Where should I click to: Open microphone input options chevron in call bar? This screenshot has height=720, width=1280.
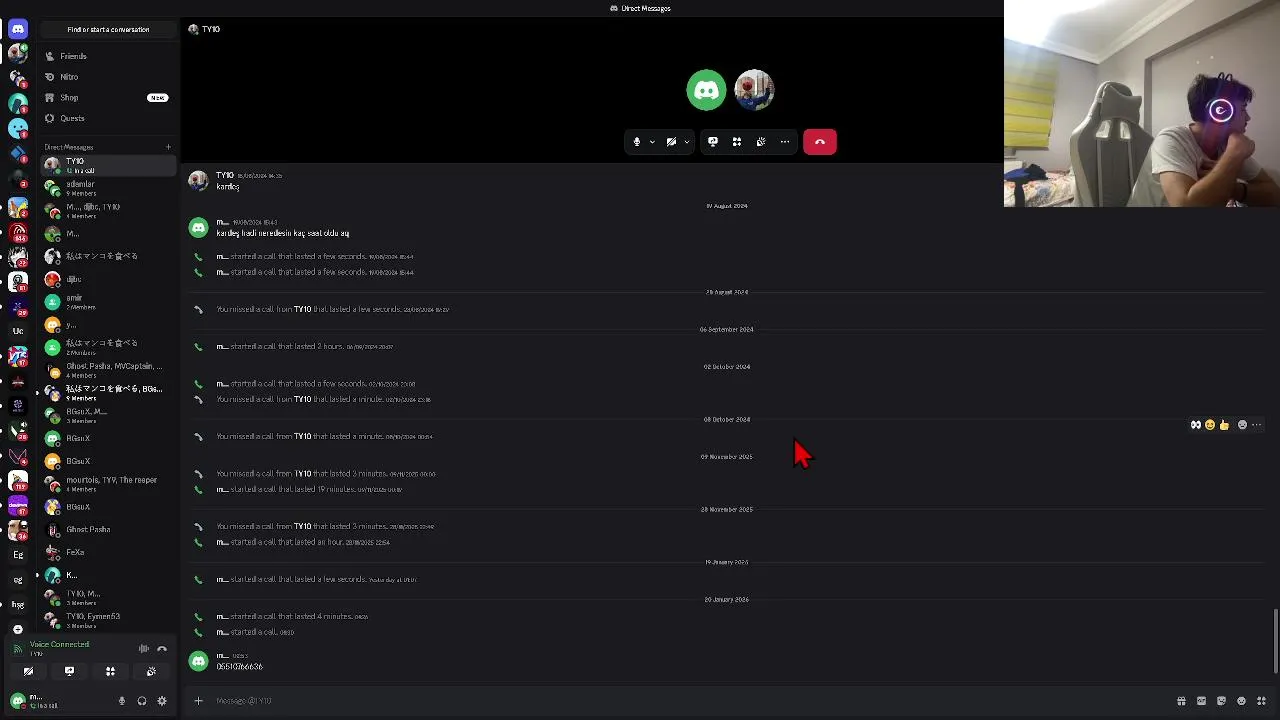click(652, 142)
